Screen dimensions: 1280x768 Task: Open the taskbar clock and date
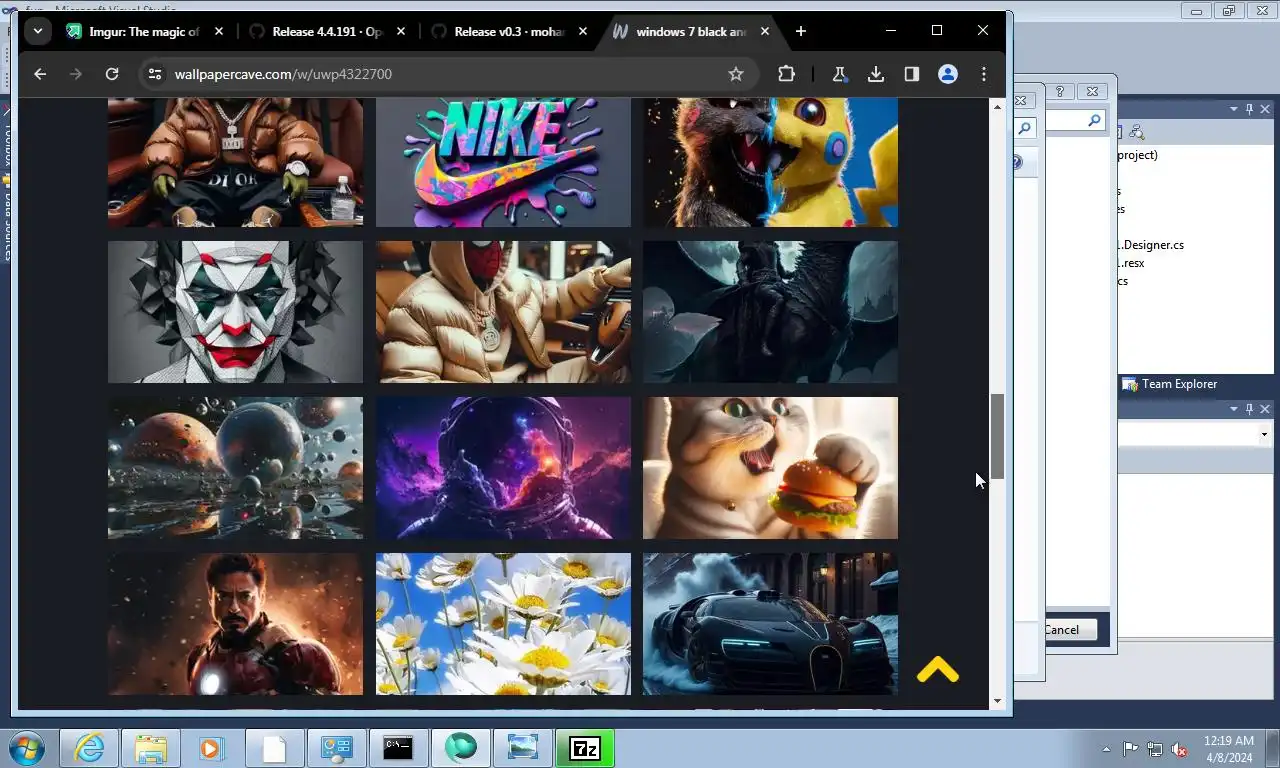[1230, 749]
